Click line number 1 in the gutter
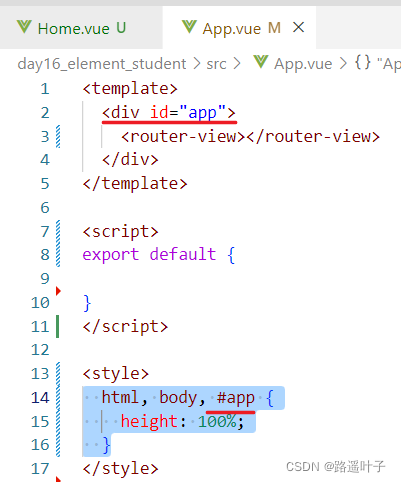This screenshot has width=401, height=482. point(45,89)
